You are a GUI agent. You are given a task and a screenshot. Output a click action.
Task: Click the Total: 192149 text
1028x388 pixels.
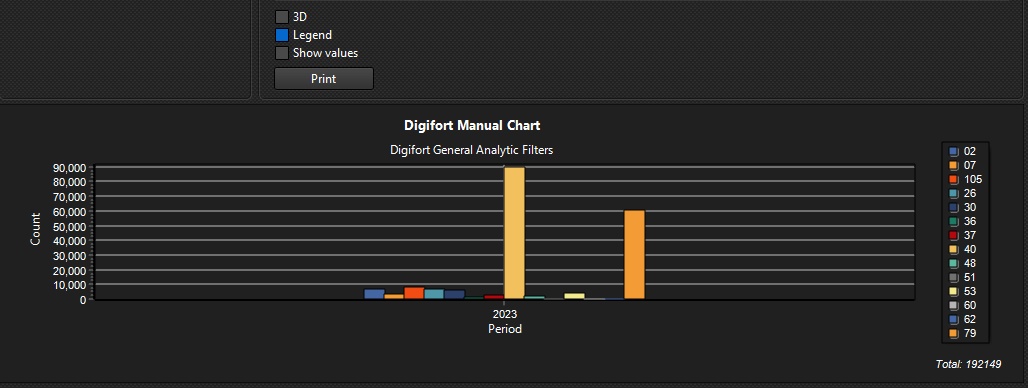click(968, 364)
